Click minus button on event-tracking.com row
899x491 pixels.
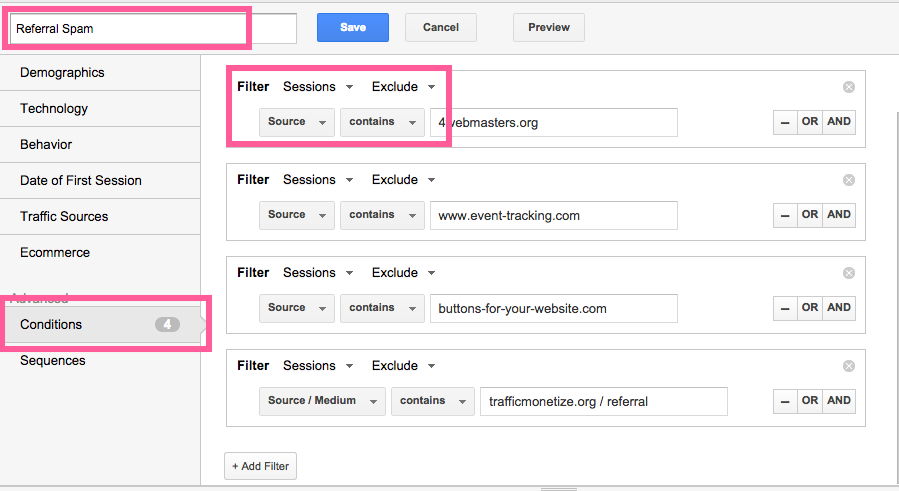coord(785,215)
